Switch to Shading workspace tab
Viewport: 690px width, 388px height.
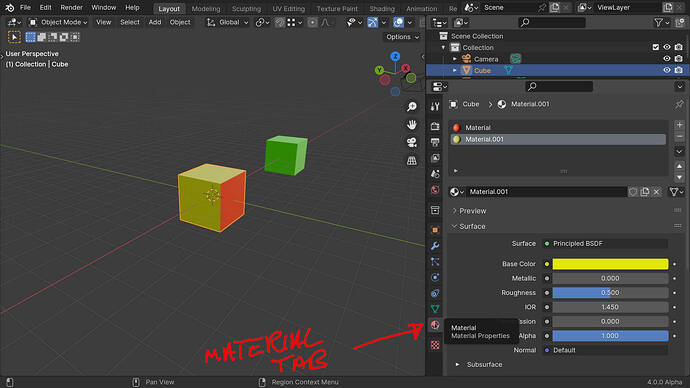tap(382, 8)
